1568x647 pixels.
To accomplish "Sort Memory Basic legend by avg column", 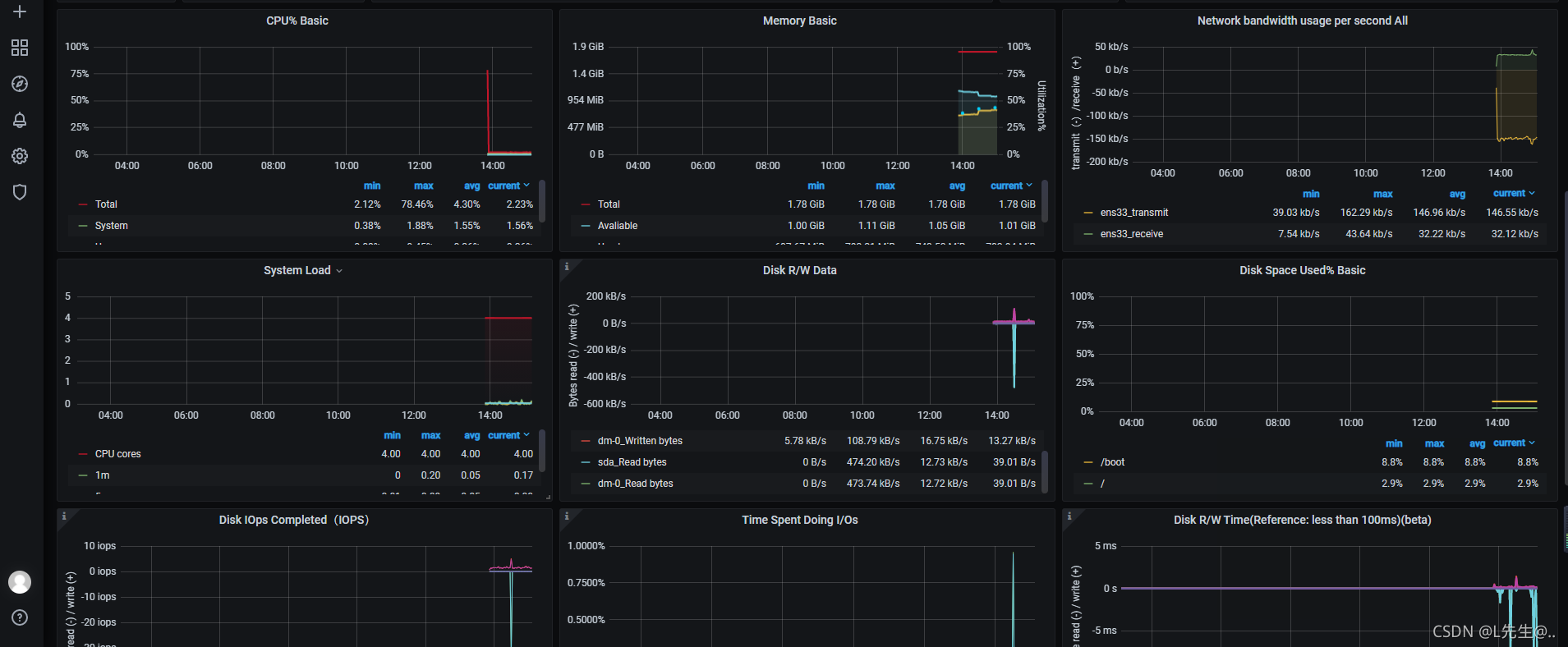I will coord(957,186).
